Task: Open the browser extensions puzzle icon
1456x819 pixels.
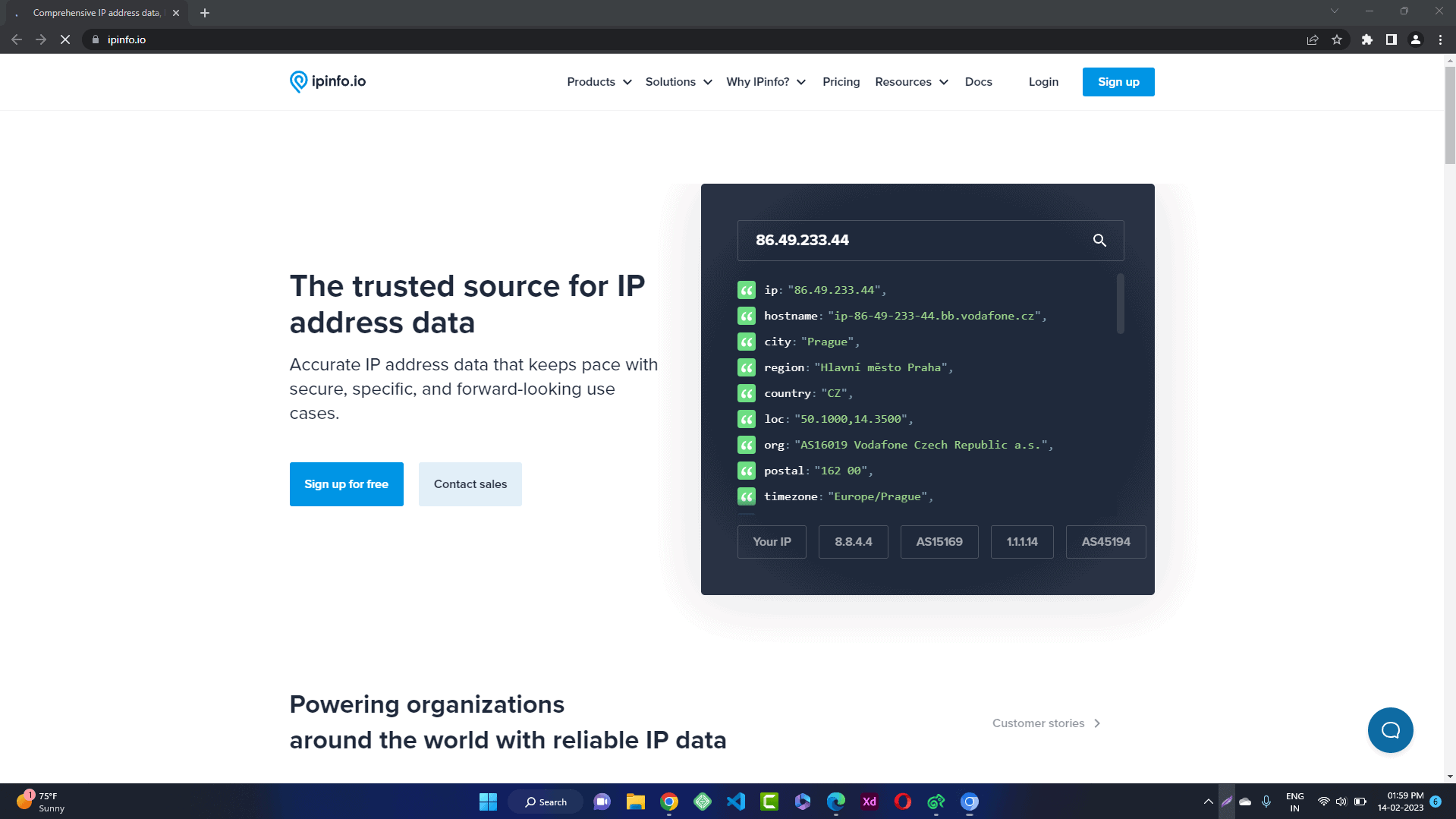Action: [x=1366, y=39]
